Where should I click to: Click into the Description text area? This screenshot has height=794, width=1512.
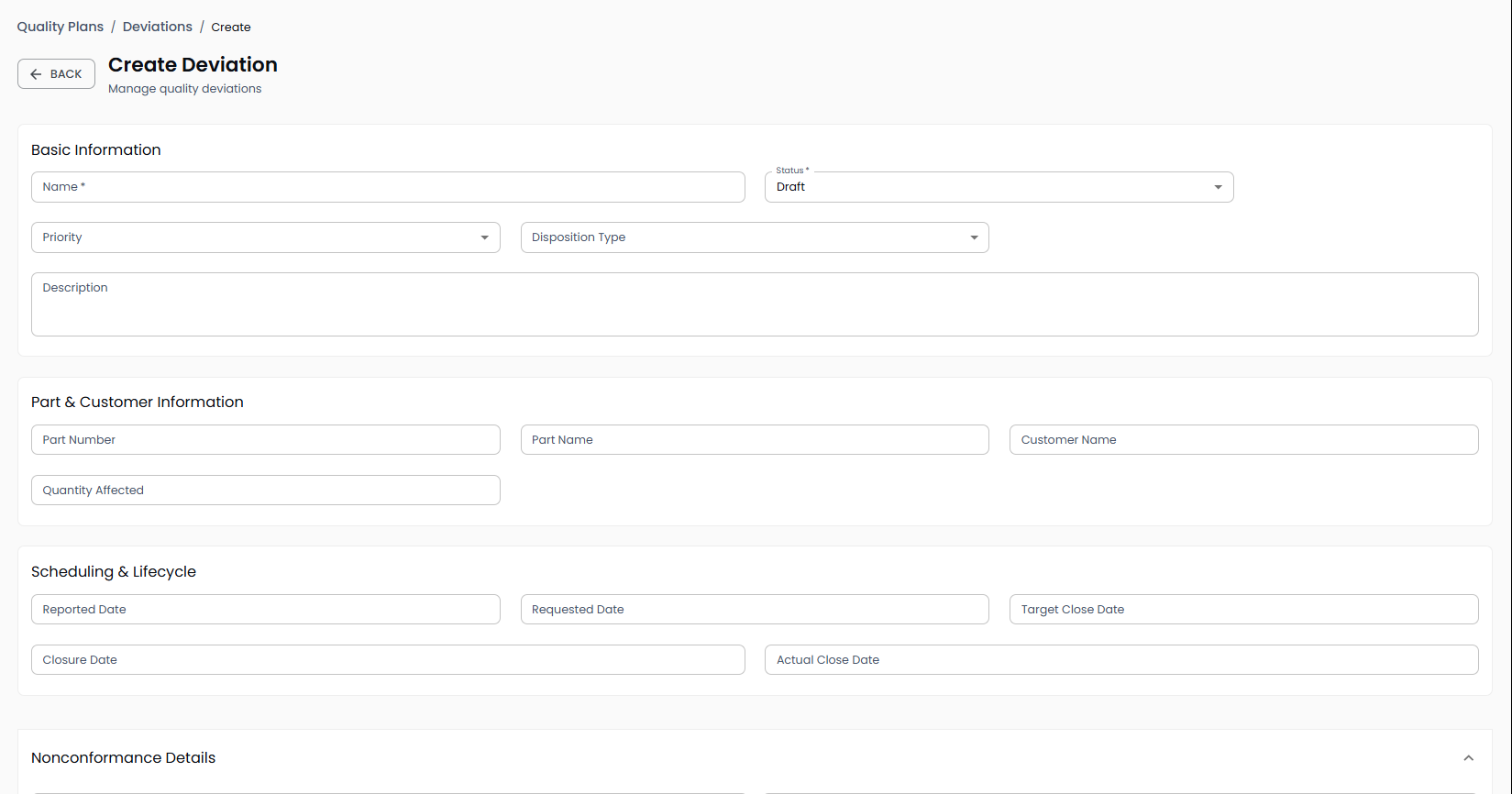pyautogui.click(x=754, y=304)
